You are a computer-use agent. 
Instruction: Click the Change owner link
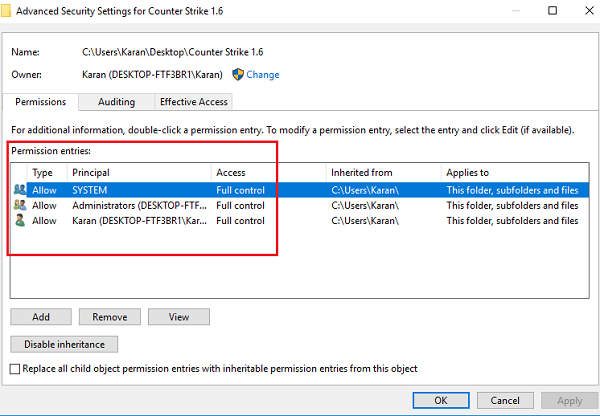coord(263,74)
